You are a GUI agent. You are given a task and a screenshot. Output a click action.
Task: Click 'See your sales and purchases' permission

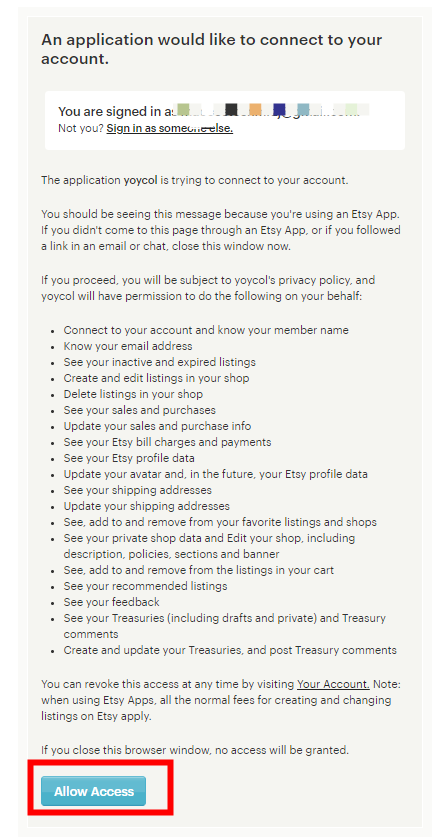[140, 410]
